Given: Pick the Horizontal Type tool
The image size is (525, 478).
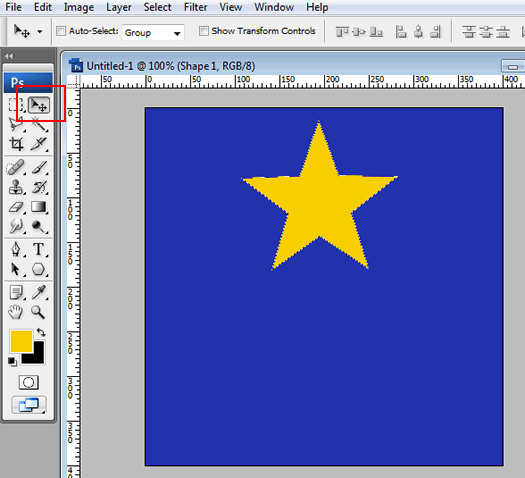Looking at the screenshot, I should point(39,249).
